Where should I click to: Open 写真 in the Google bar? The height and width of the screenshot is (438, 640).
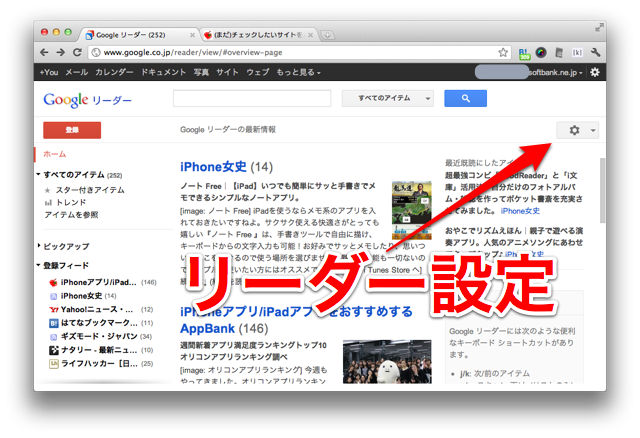pyautogui.click(x=201, y=72)
